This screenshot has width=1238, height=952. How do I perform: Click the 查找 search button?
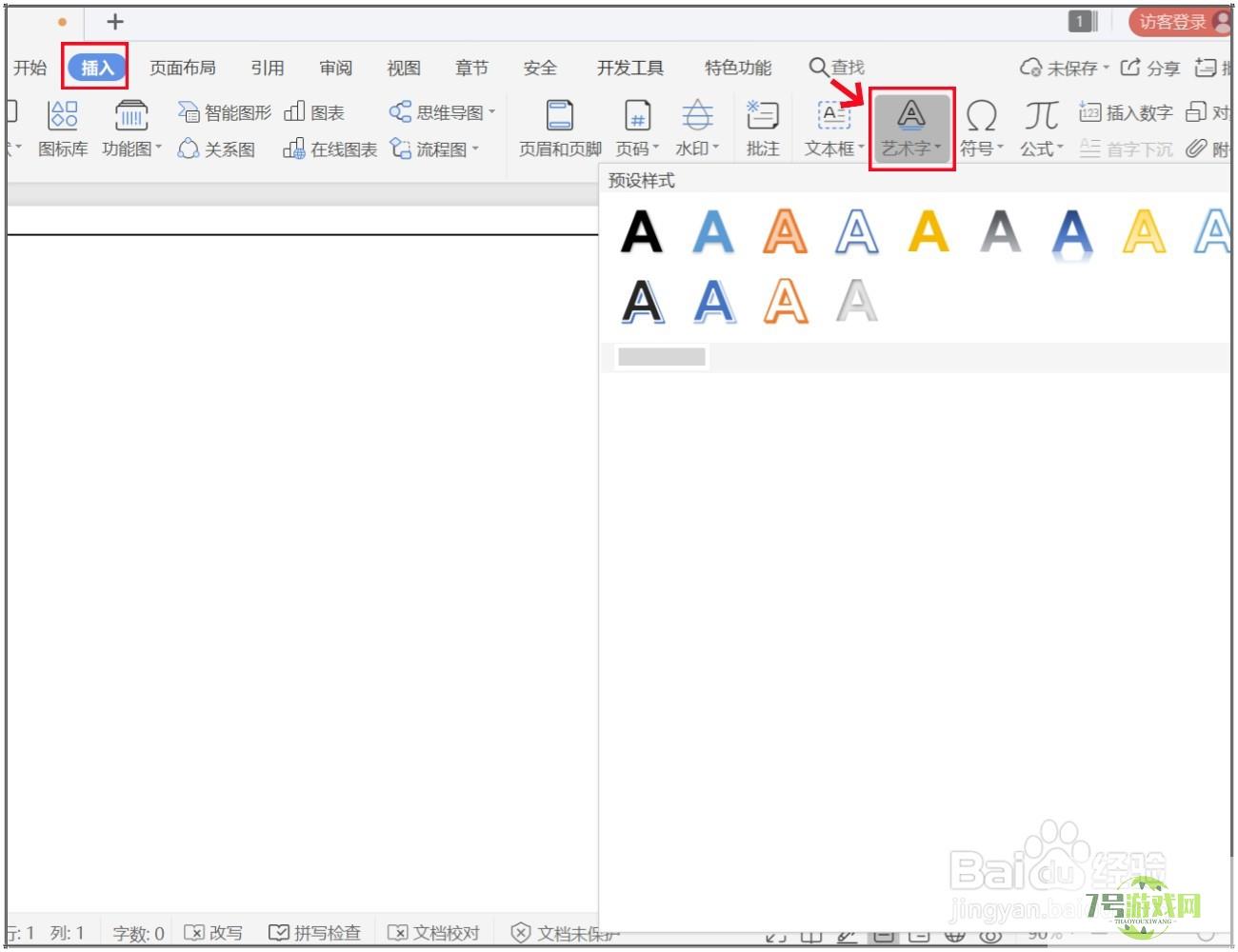click(x=837, y=68)
